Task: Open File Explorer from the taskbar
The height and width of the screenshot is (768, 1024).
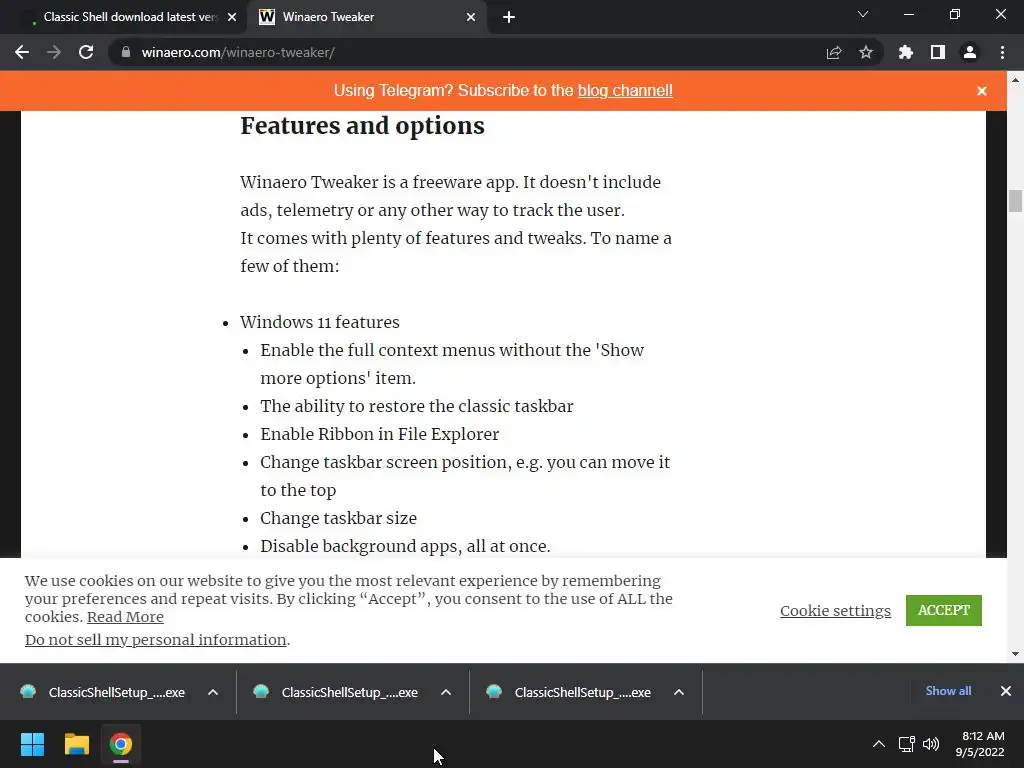Action: [76, 744]
